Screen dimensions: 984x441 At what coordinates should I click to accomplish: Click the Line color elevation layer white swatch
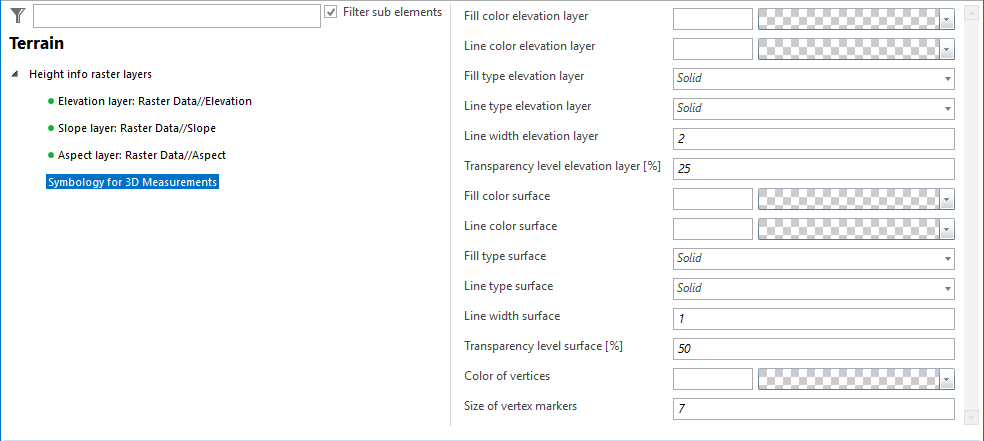[x=712, y=49]
